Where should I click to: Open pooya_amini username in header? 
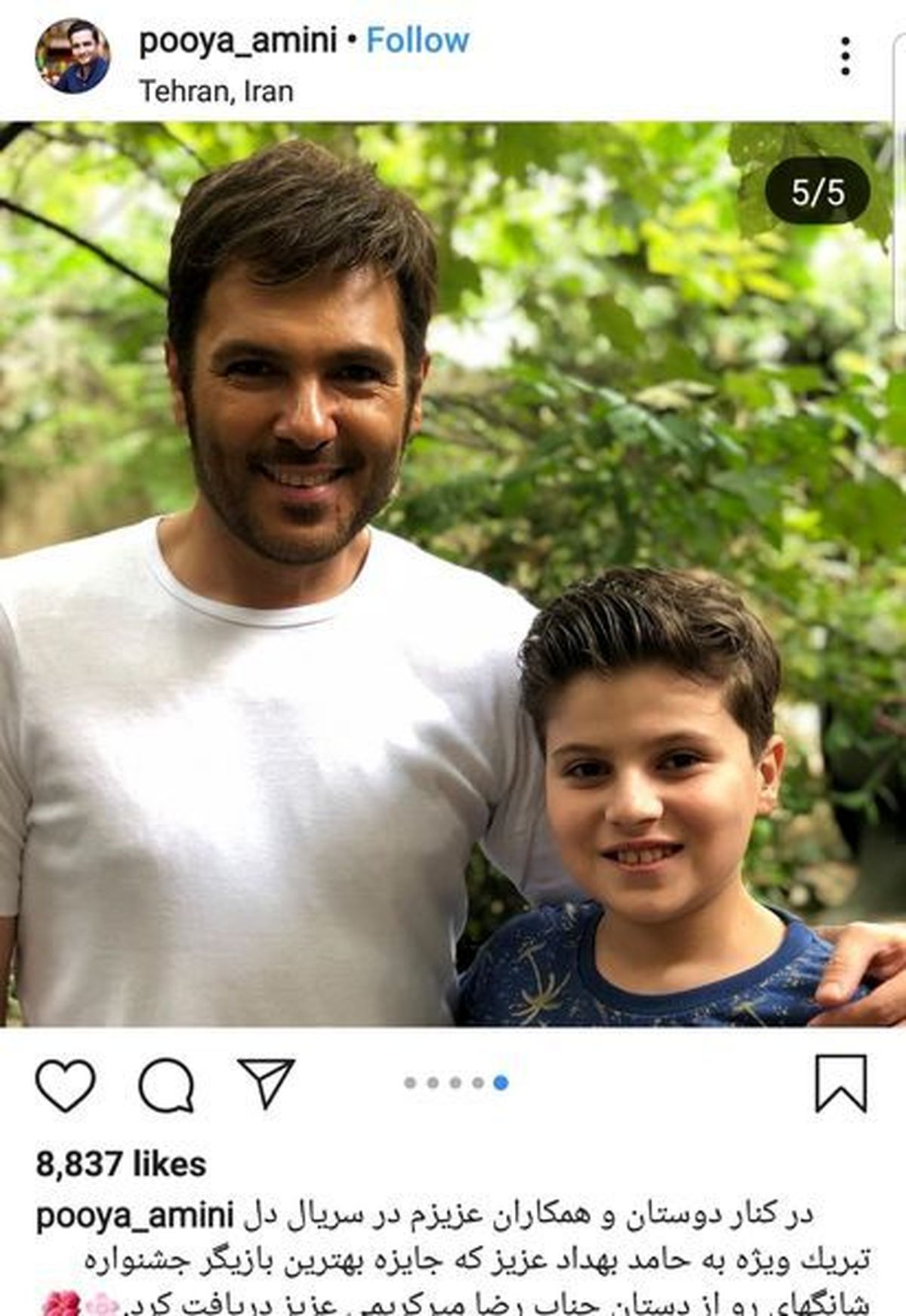click(x=238, y=42)
